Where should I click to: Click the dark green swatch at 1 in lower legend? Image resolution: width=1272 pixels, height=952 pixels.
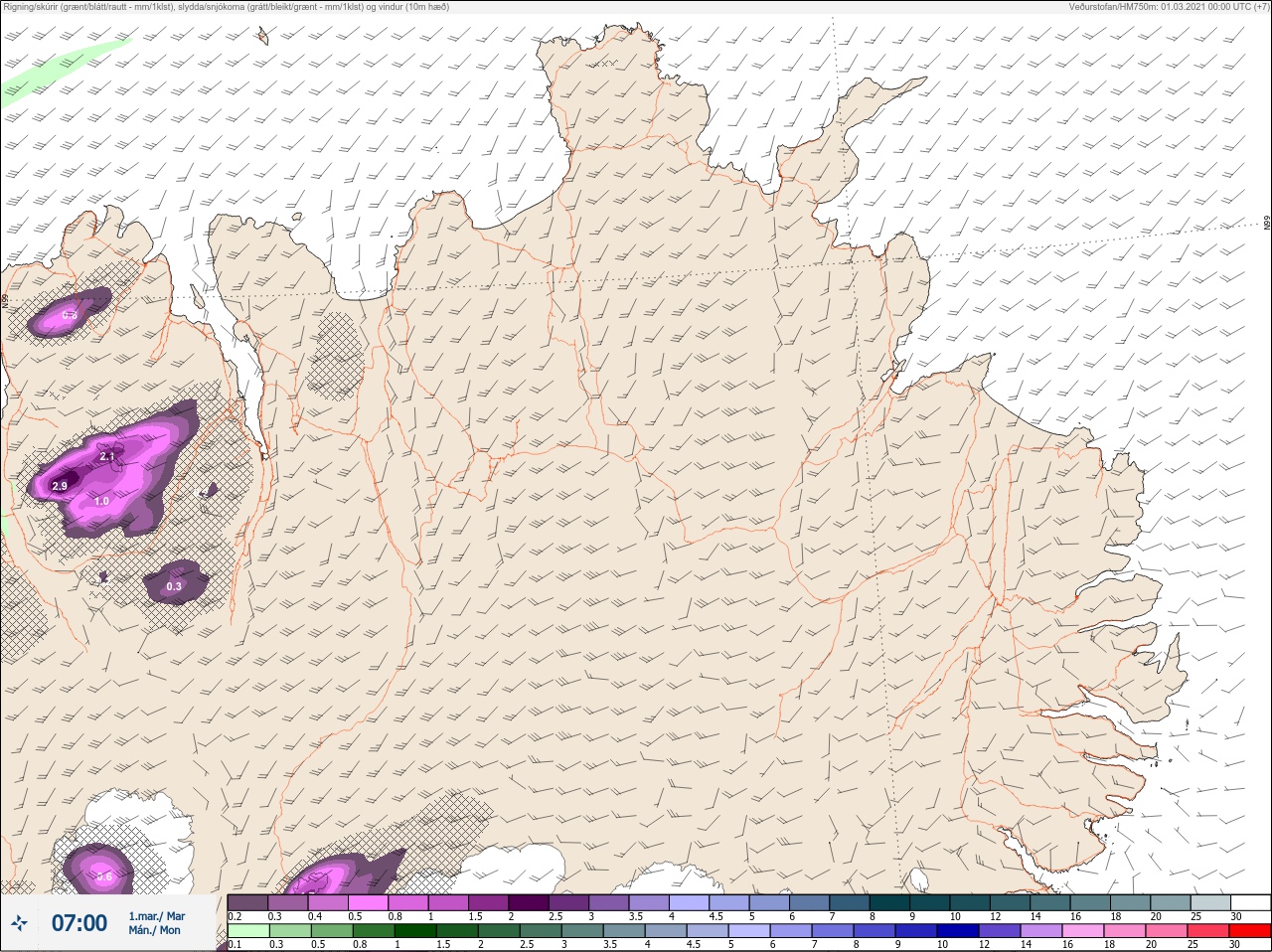pyautogui.click(x=414, y=931)
